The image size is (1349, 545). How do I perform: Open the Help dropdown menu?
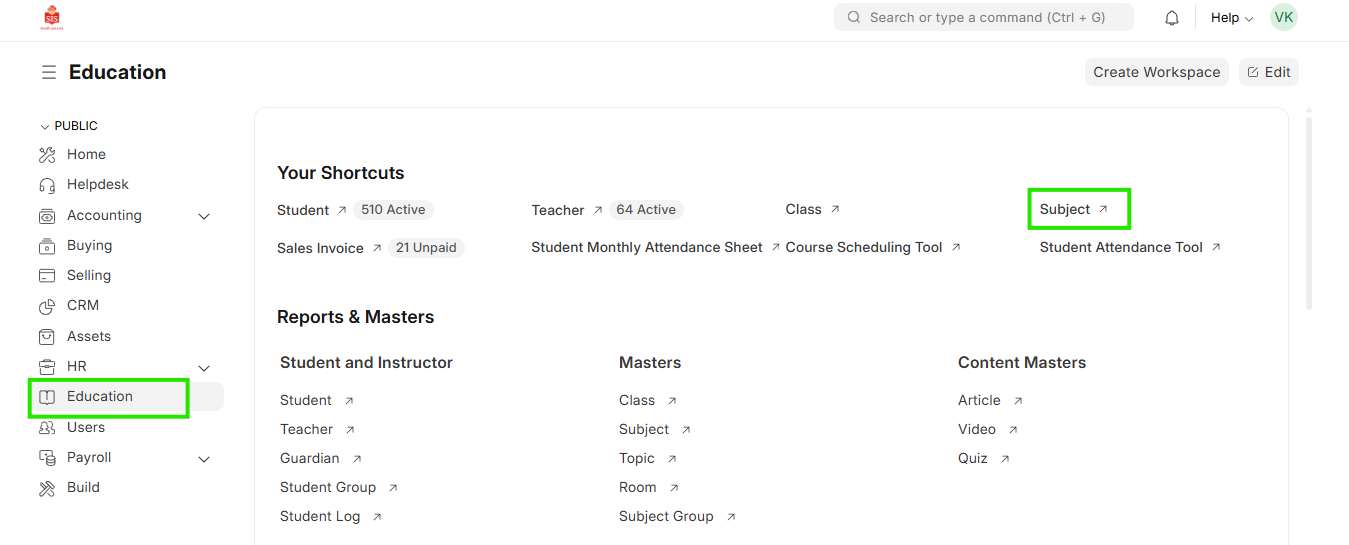click(1231, 18)
